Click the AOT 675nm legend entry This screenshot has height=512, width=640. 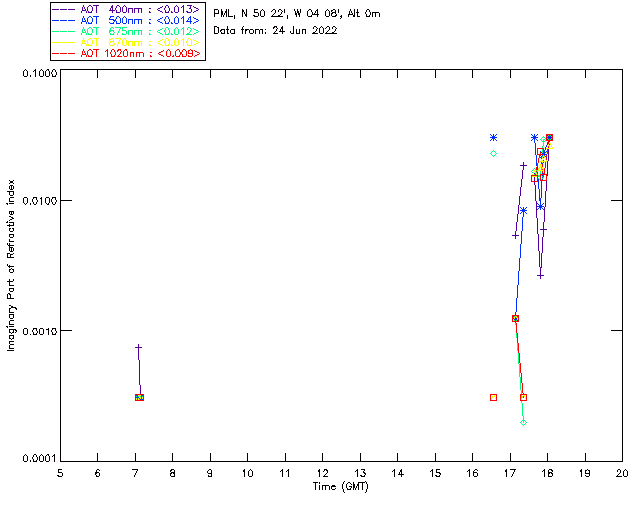pos(127,31)
